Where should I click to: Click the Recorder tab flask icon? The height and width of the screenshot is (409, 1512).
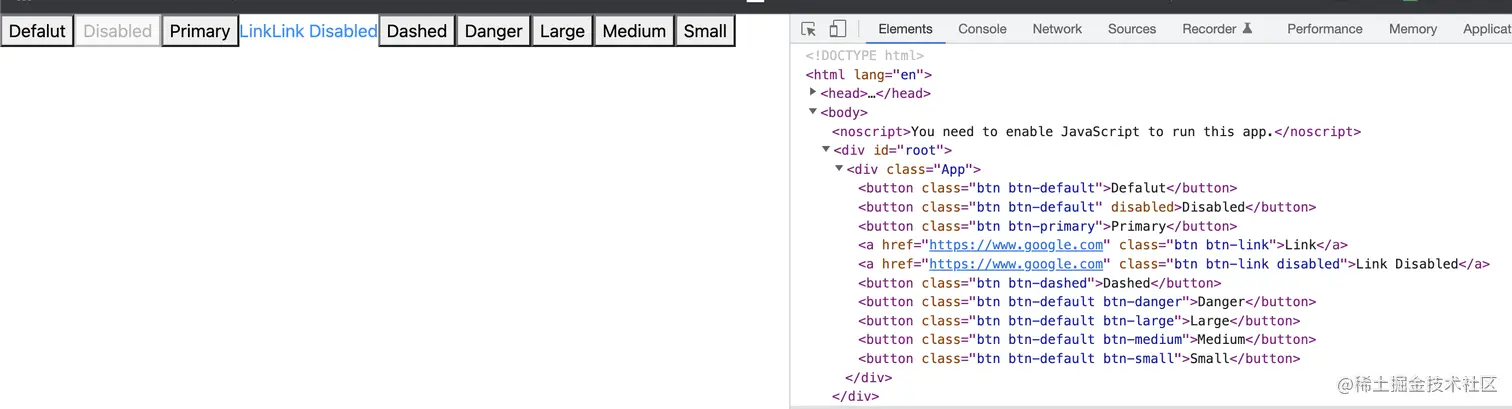pyautogui.click(x=1247, y=29)
